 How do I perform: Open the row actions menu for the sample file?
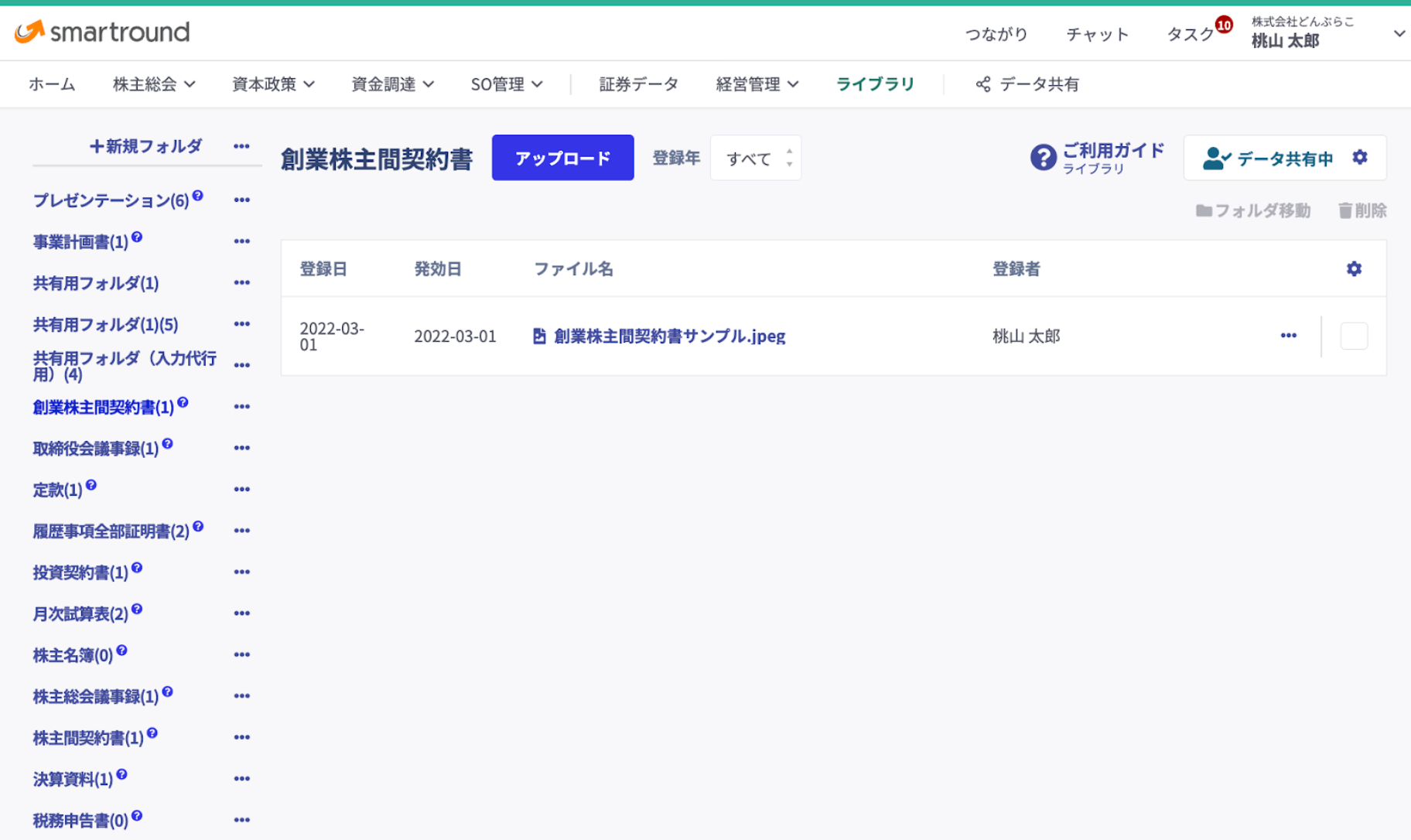[x=1288, y=336]
